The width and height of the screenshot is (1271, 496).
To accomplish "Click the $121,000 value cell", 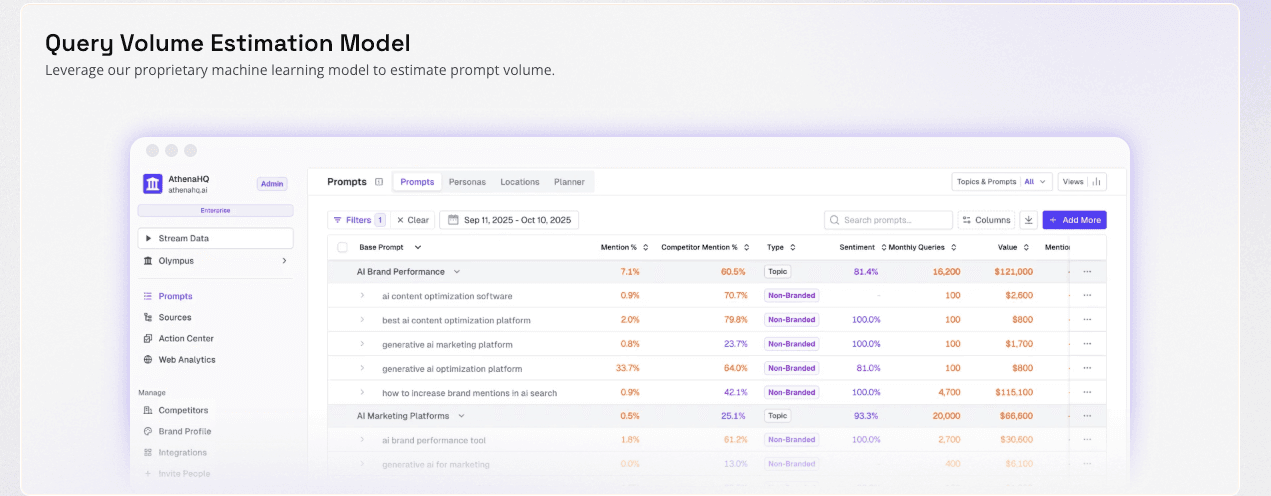I will pyautogui.click(x=1013, y=271).
